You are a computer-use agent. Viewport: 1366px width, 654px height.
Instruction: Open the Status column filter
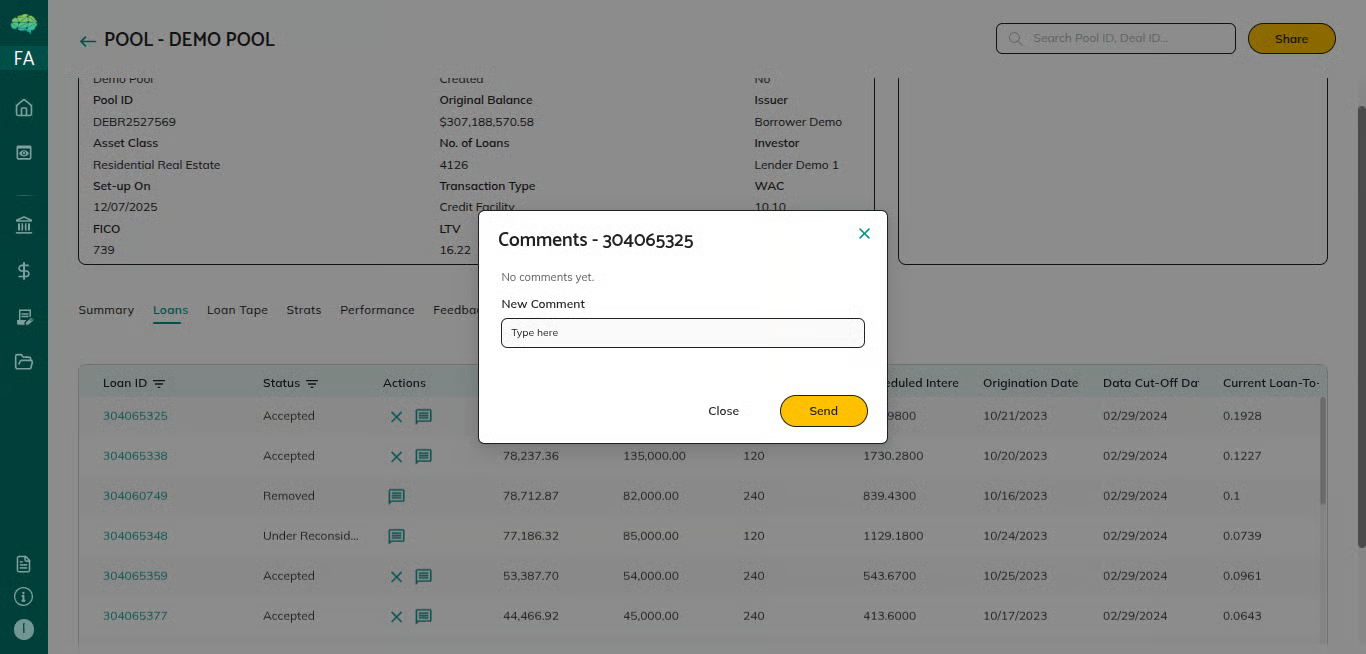pos(312,384)
